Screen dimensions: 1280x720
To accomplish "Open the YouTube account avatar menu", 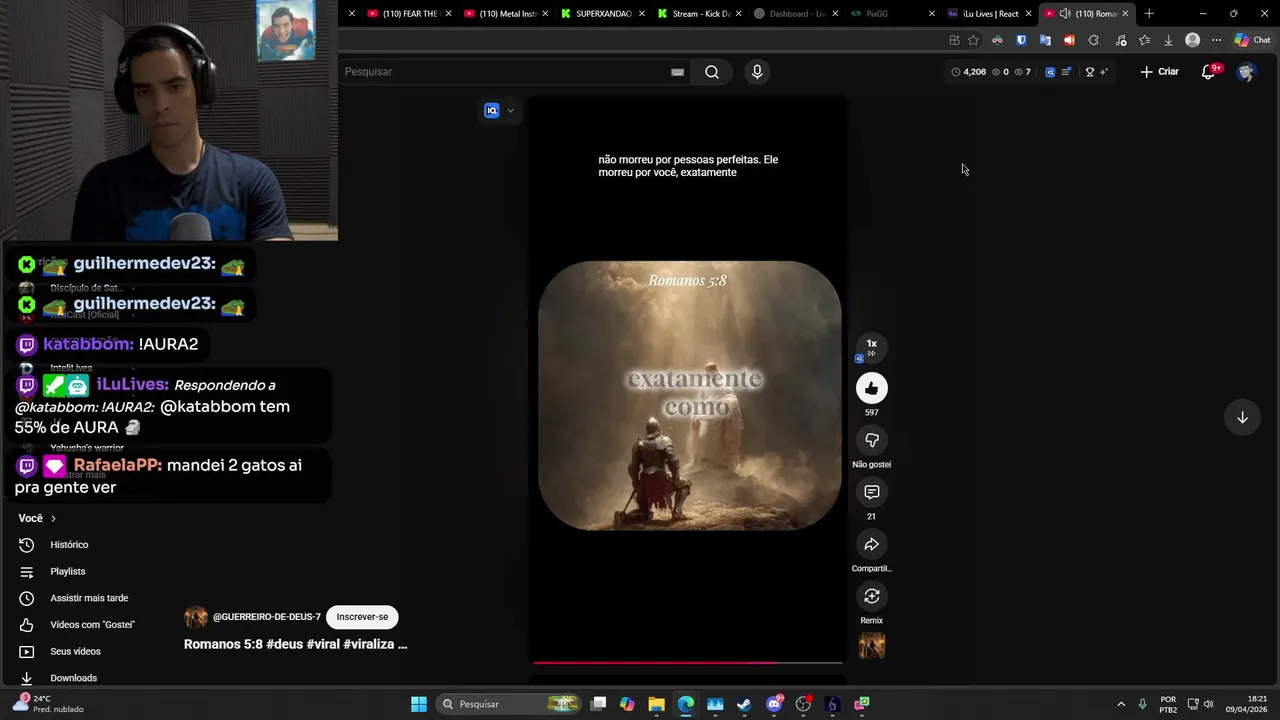I will pos(1246,72).
